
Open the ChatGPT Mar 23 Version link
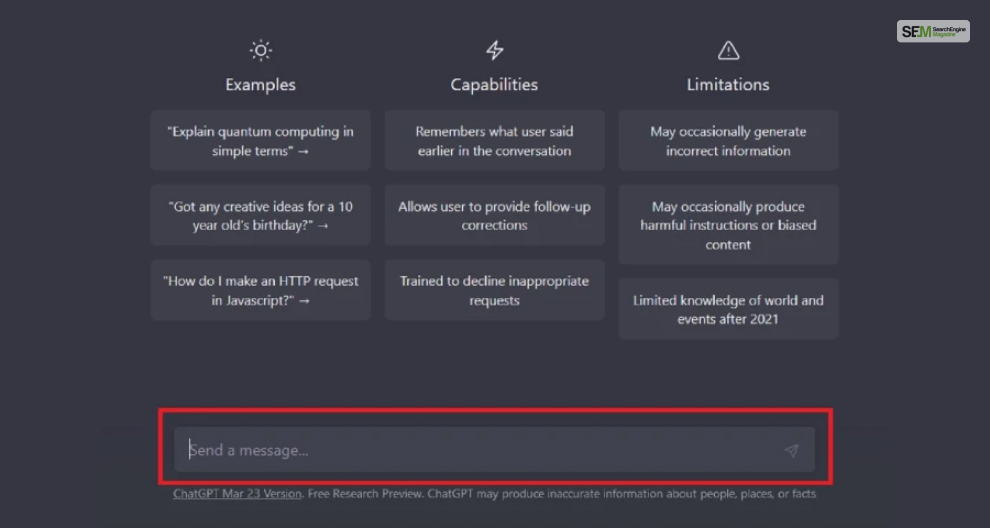[x=237, y=494]
